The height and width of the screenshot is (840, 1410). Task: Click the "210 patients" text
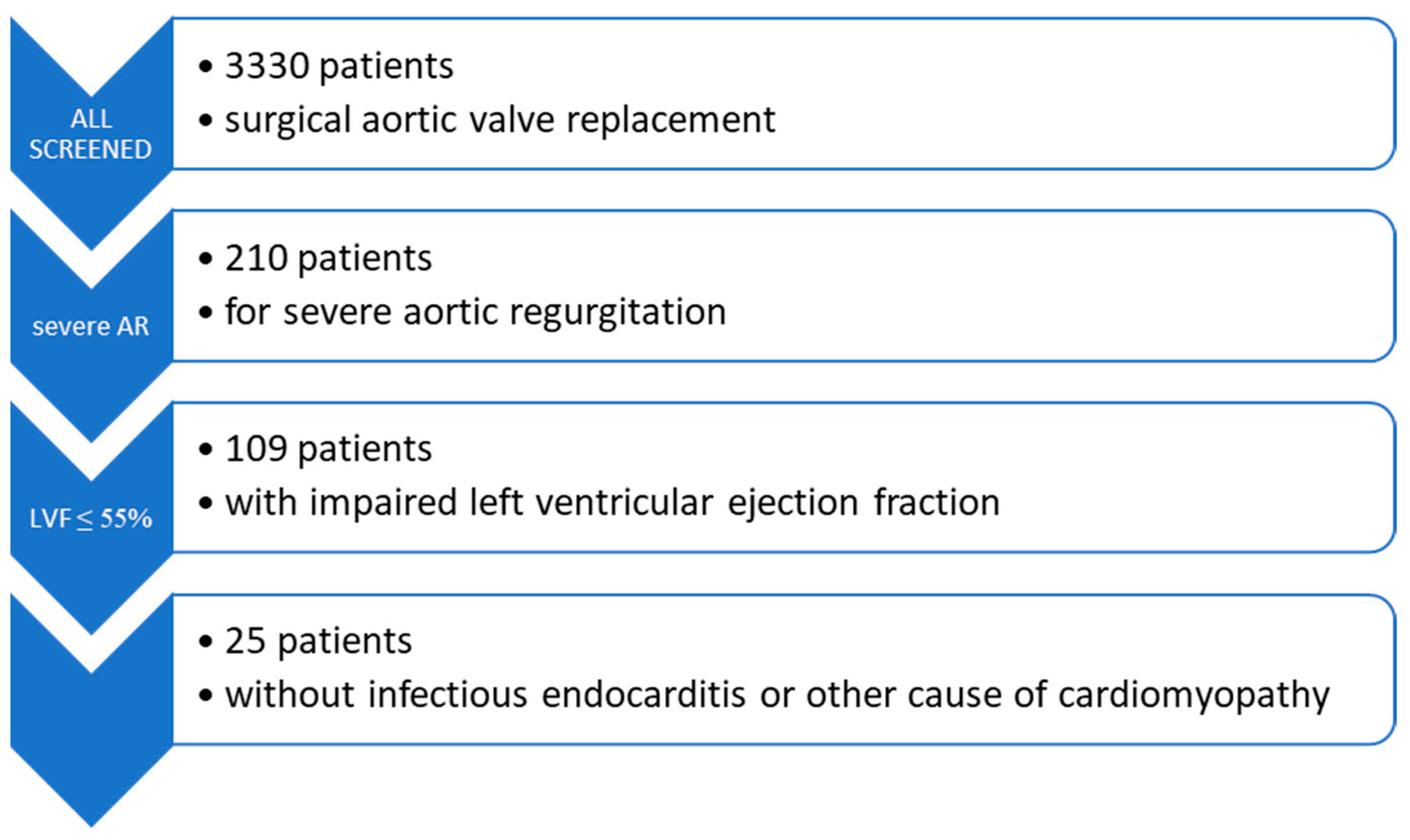328,259
